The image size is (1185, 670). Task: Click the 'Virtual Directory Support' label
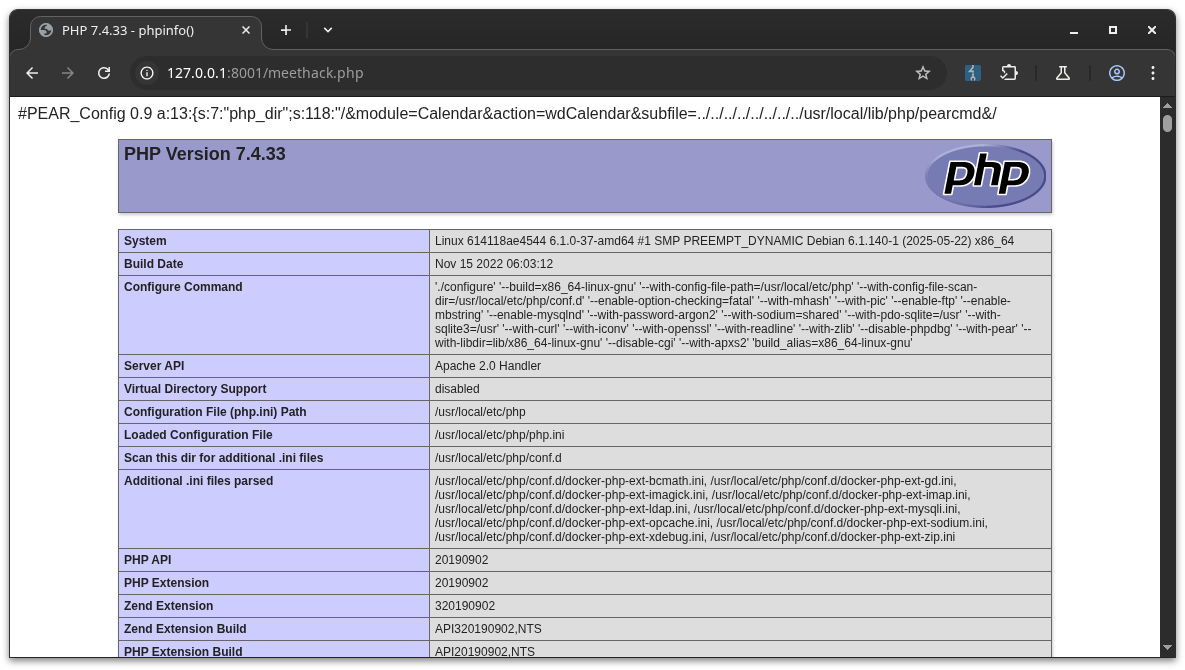195,389
